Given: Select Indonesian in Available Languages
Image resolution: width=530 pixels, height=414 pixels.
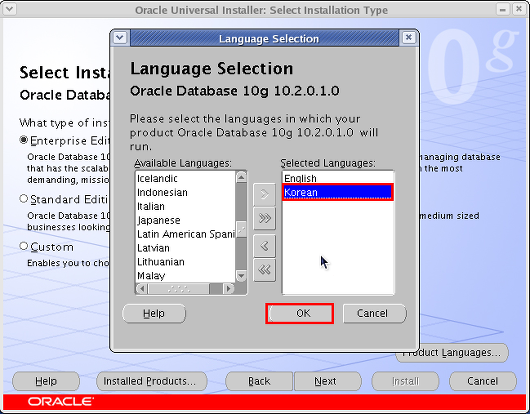Looking at the screenshot, I should click(x=185, y=192).
